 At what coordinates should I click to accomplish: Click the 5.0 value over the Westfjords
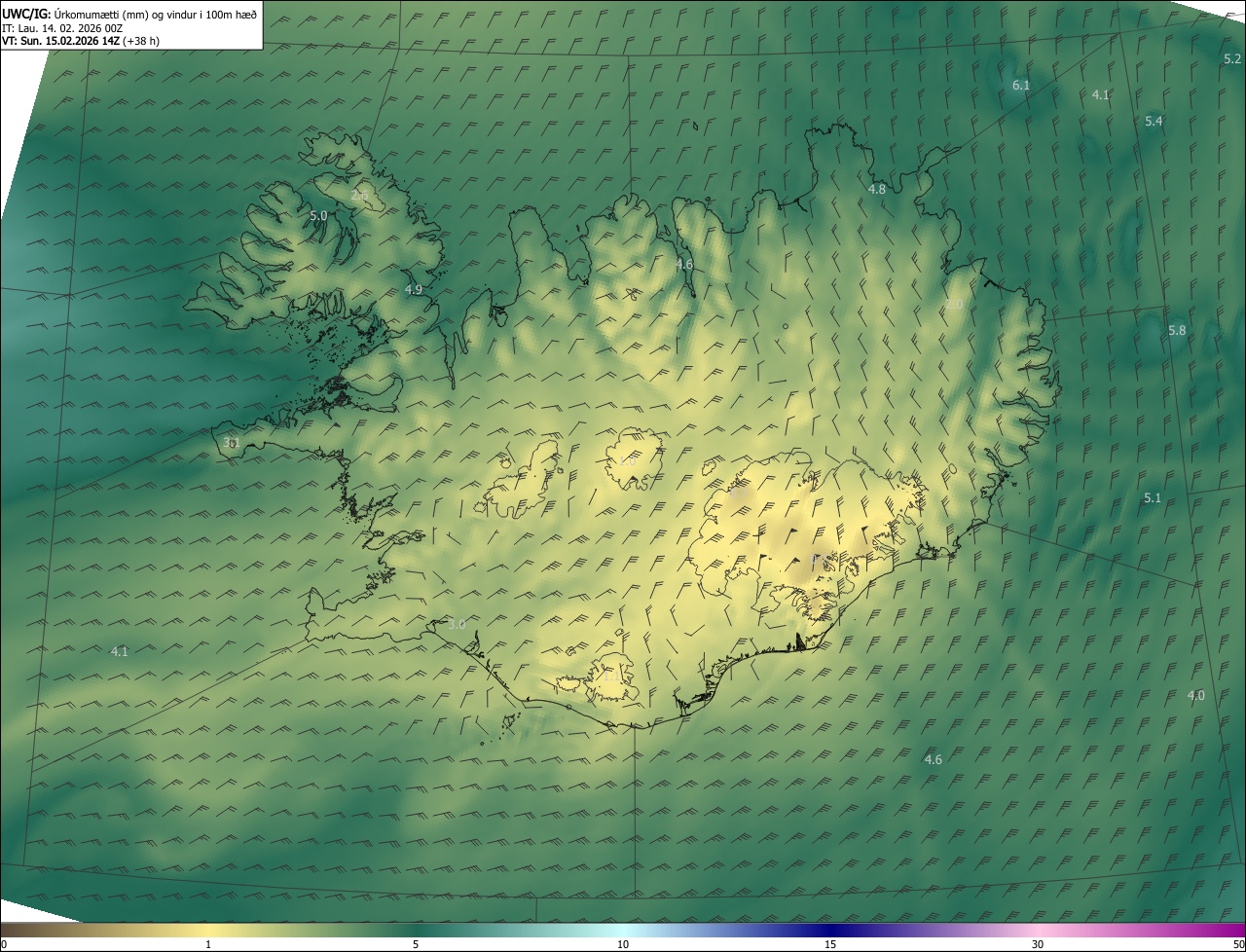(x=318, y=215)
